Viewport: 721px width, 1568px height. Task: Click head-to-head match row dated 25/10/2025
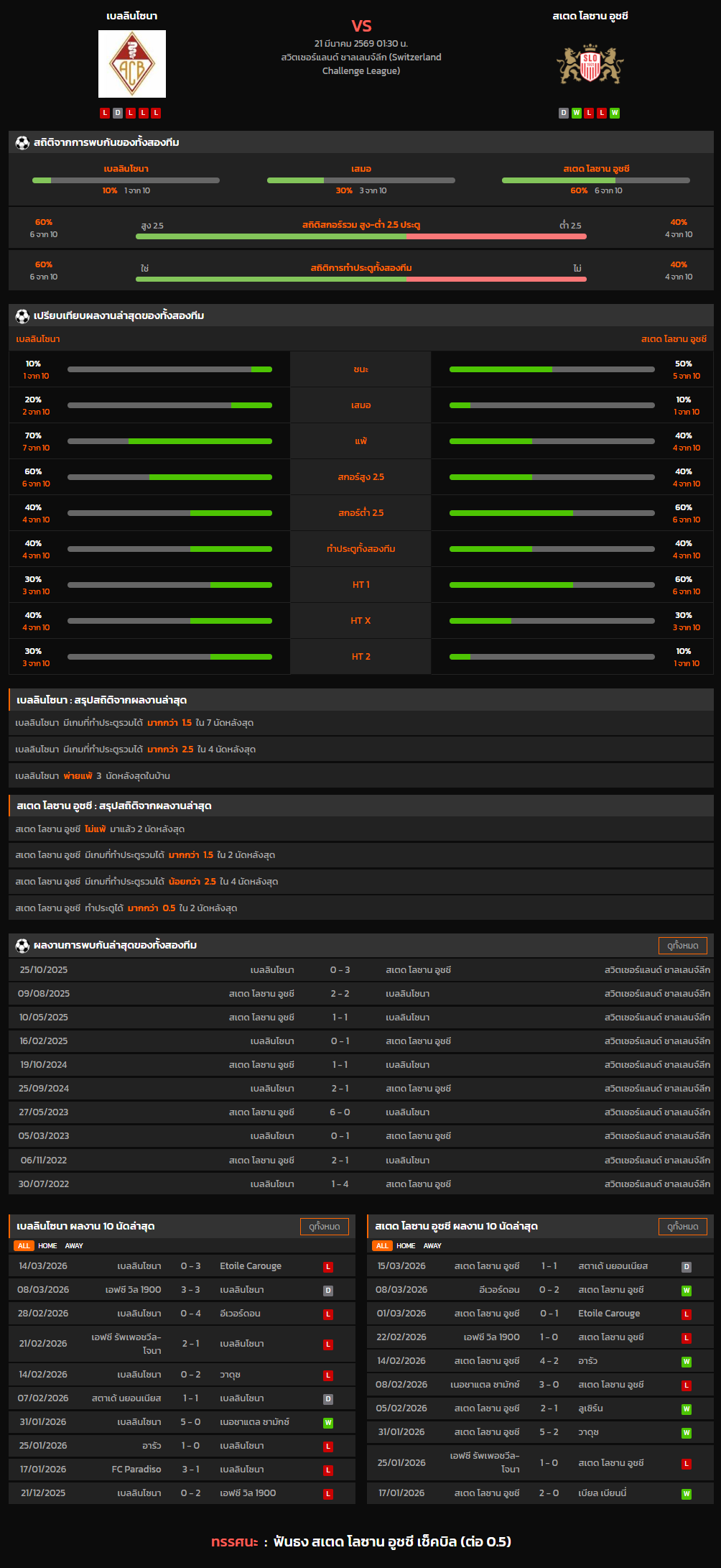361,970
